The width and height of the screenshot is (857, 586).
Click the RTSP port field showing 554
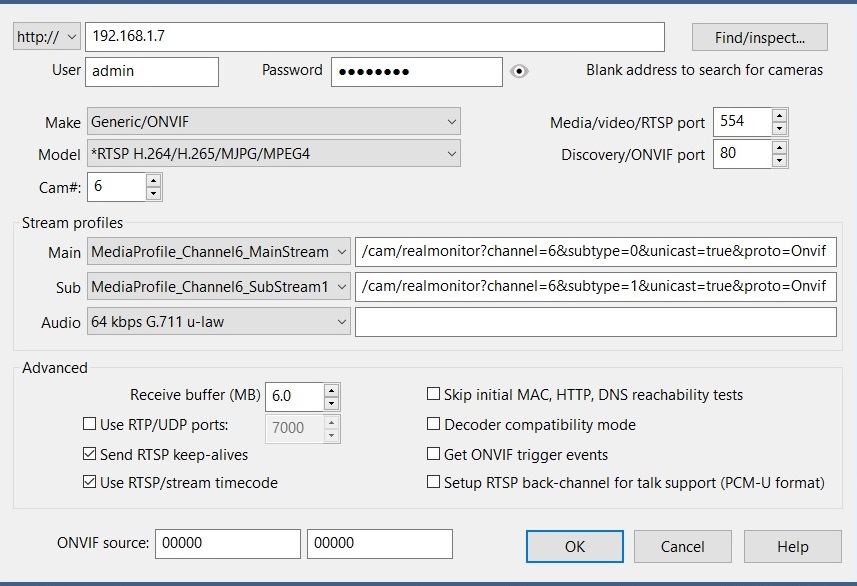[x=742, y=122]
